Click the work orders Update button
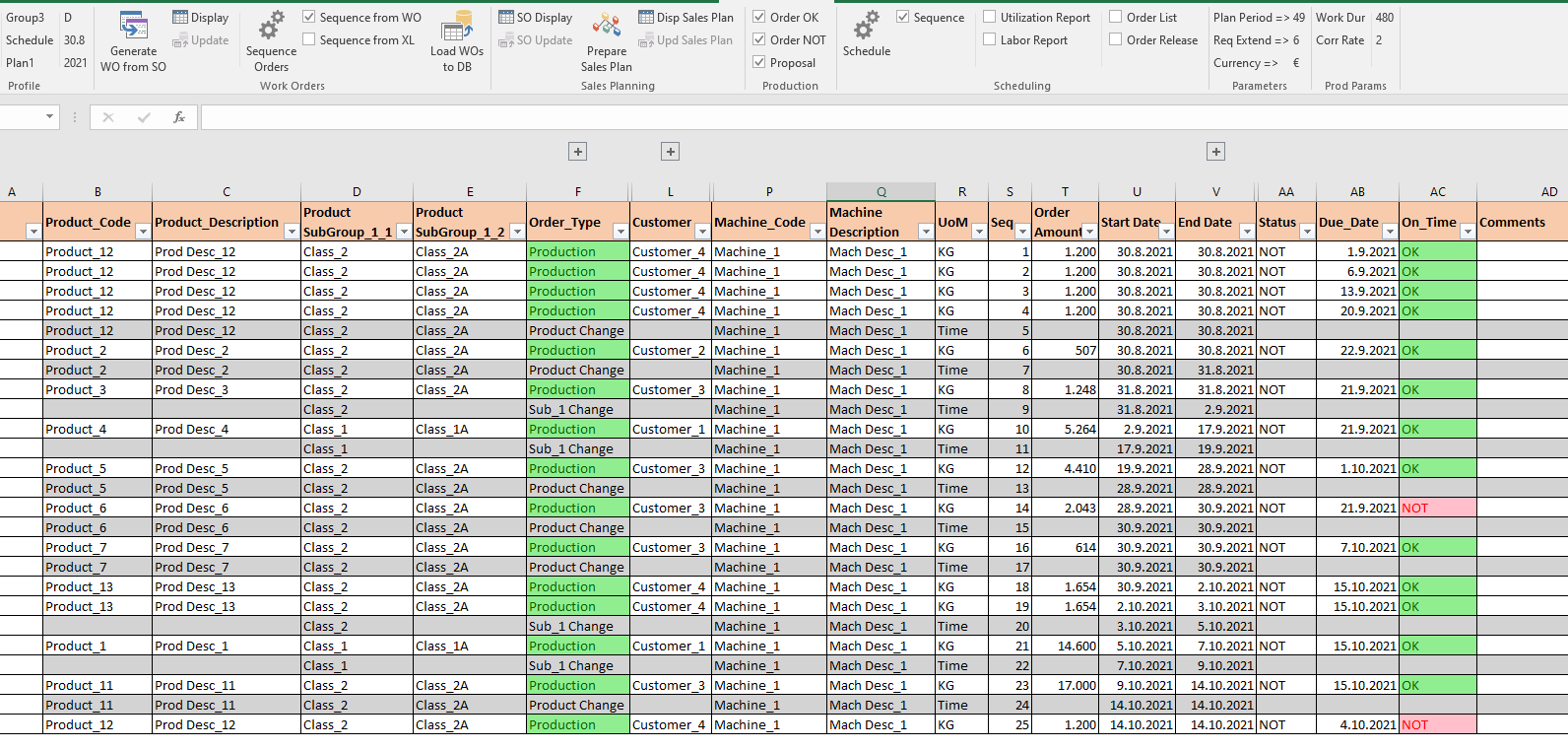 click(200, 40)
